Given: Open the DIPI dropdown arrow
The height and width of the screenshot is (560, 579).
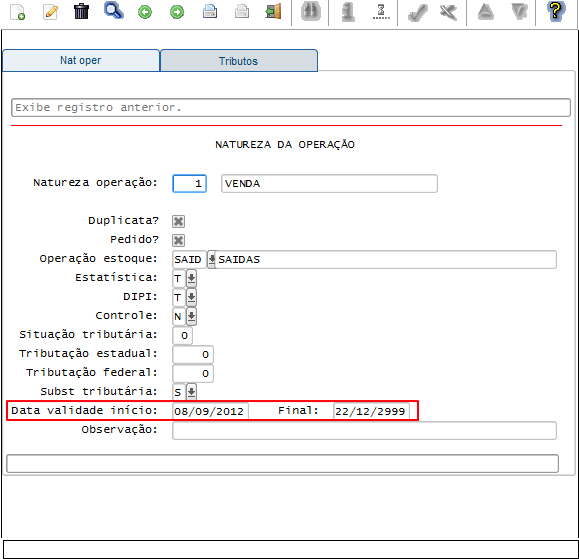Looking at the screenshot, I should point(191,298).
